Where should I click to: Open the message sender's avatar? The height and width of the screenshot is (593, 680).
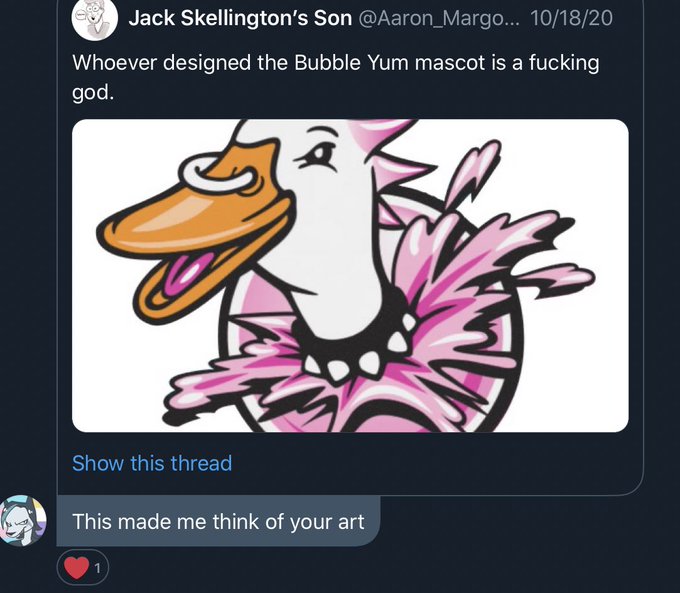(23, 520)
